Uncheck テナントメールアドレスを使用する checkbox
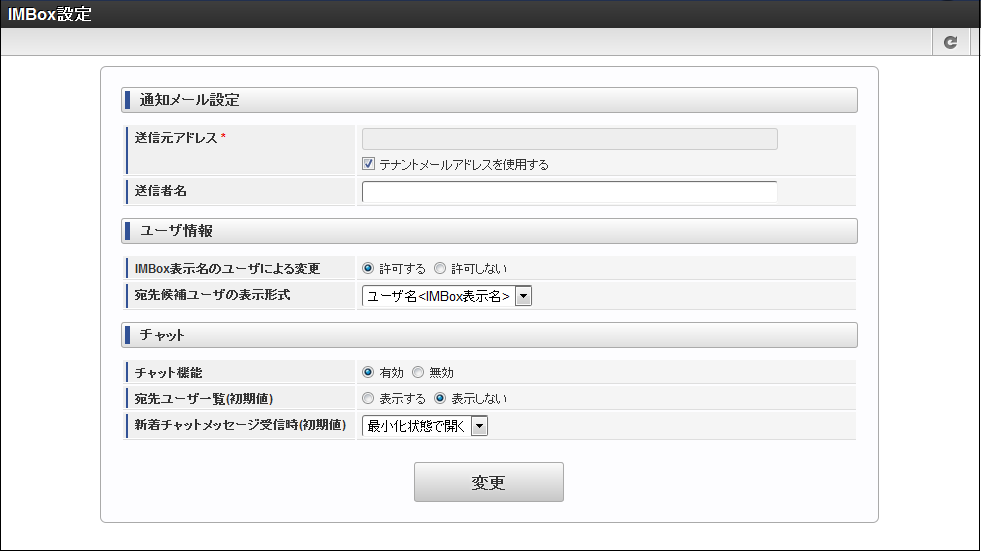The image size is (981, 553). coord(369,164)
